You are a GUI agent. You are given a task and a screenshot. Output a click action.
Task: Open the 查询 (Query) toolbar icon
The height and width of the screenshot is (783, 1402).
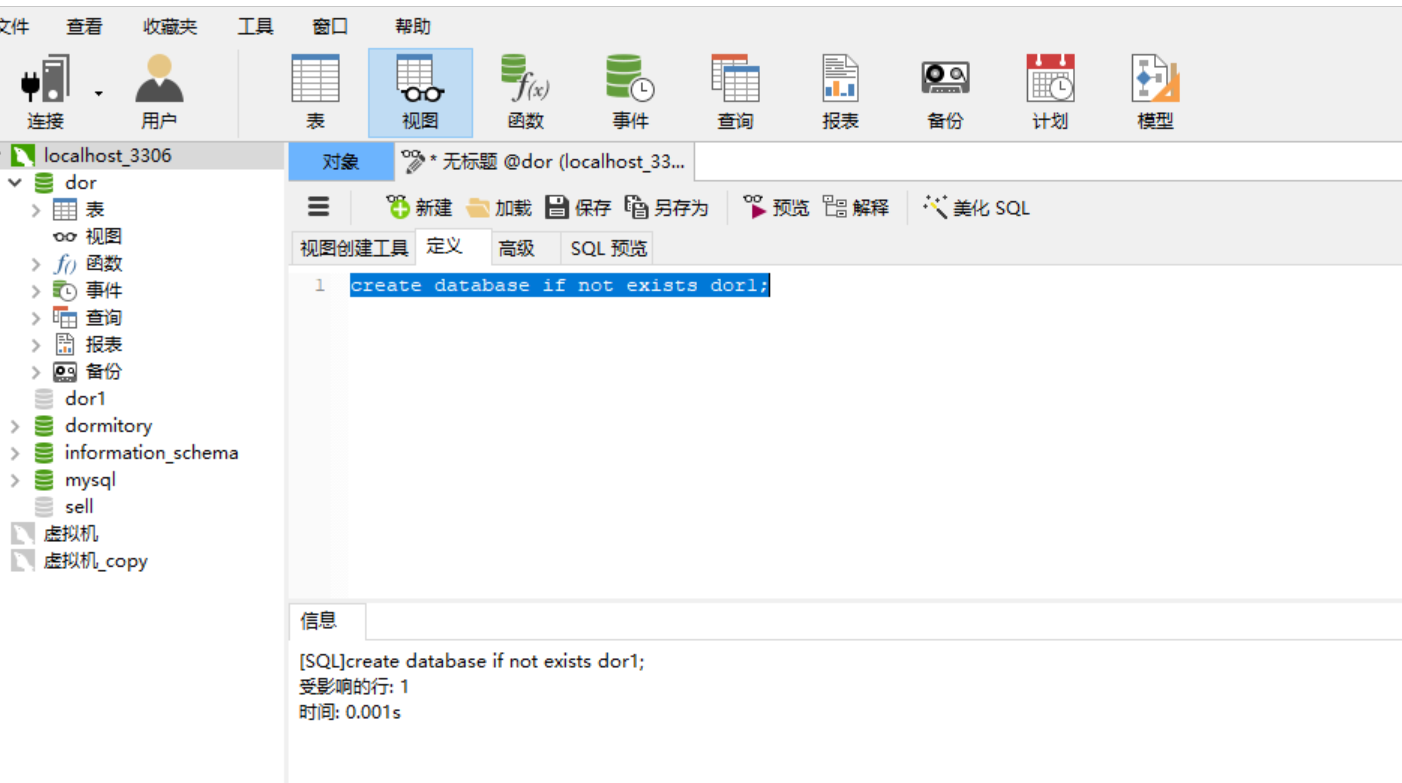pyautogui.click(x=736, y=91)
